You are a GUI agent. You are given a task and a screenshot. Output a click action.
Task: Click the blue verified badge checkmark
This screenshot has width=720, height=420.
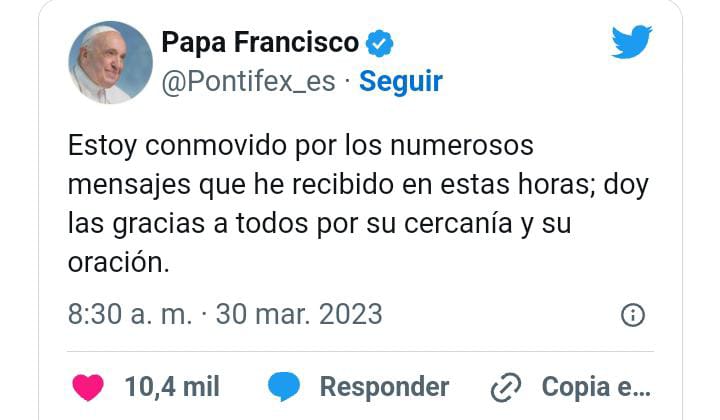(x=381, y=43)
